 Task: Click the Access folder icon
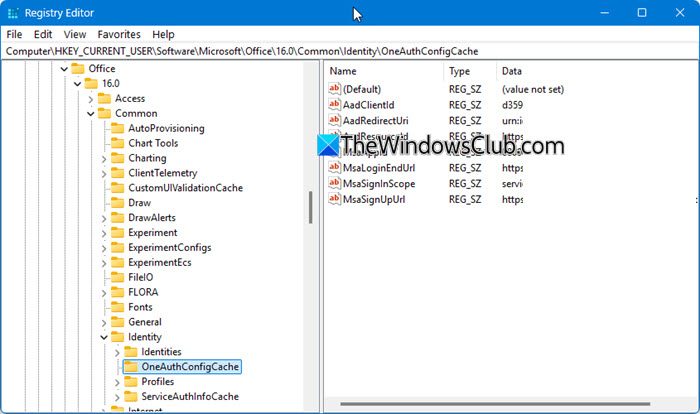(x=104, y=98)
